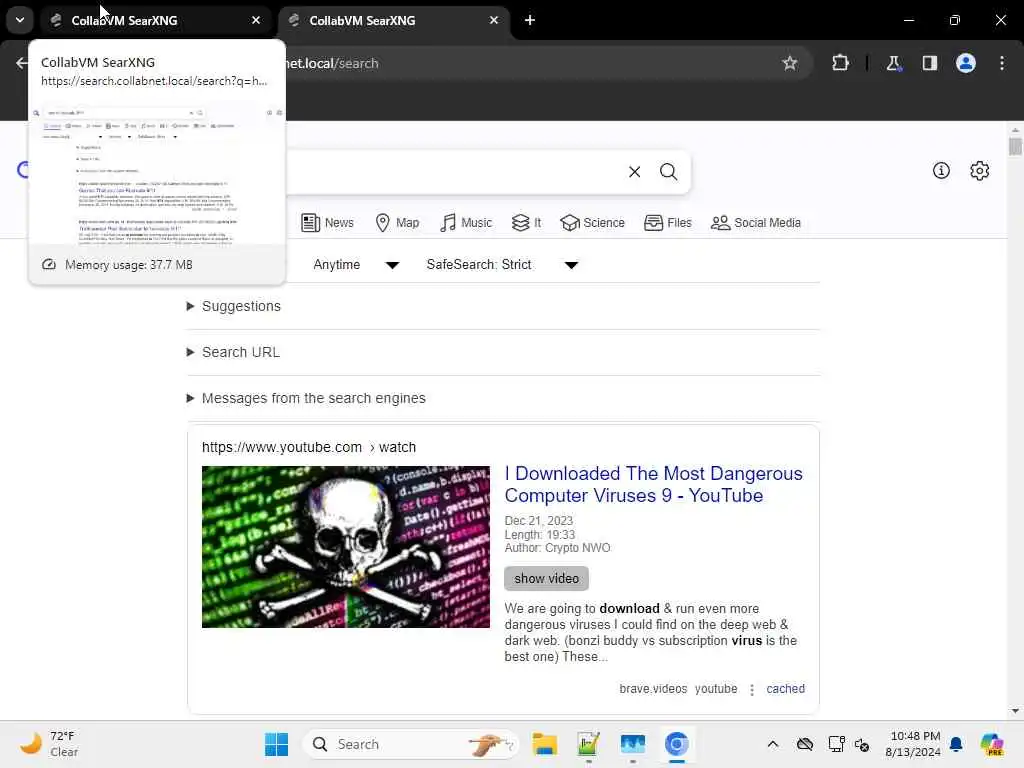Toggle the browser side panel
This screenshot has height=768, width=1024.
(929, 63)
